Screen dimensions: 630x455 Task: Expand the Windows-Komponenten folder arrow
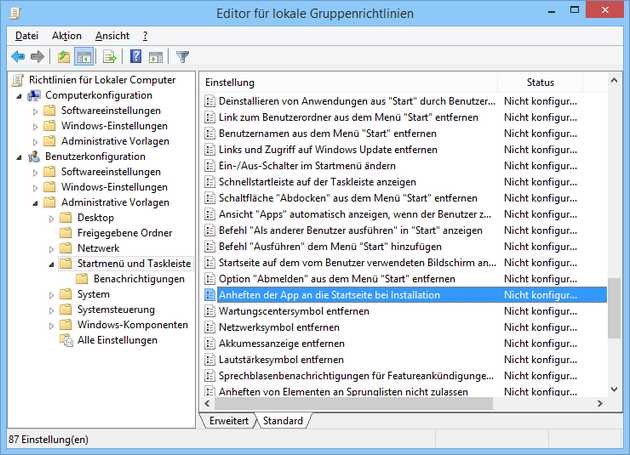pos(52,325)
